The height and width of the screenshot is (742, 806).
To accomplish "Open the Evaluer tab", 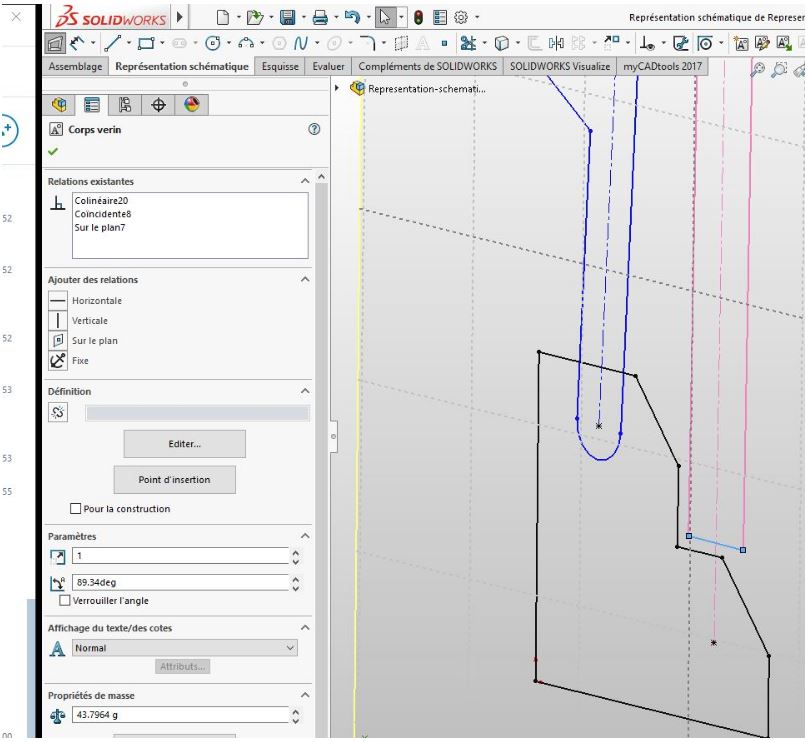I will pyautogui.click(x=328, y=66).
